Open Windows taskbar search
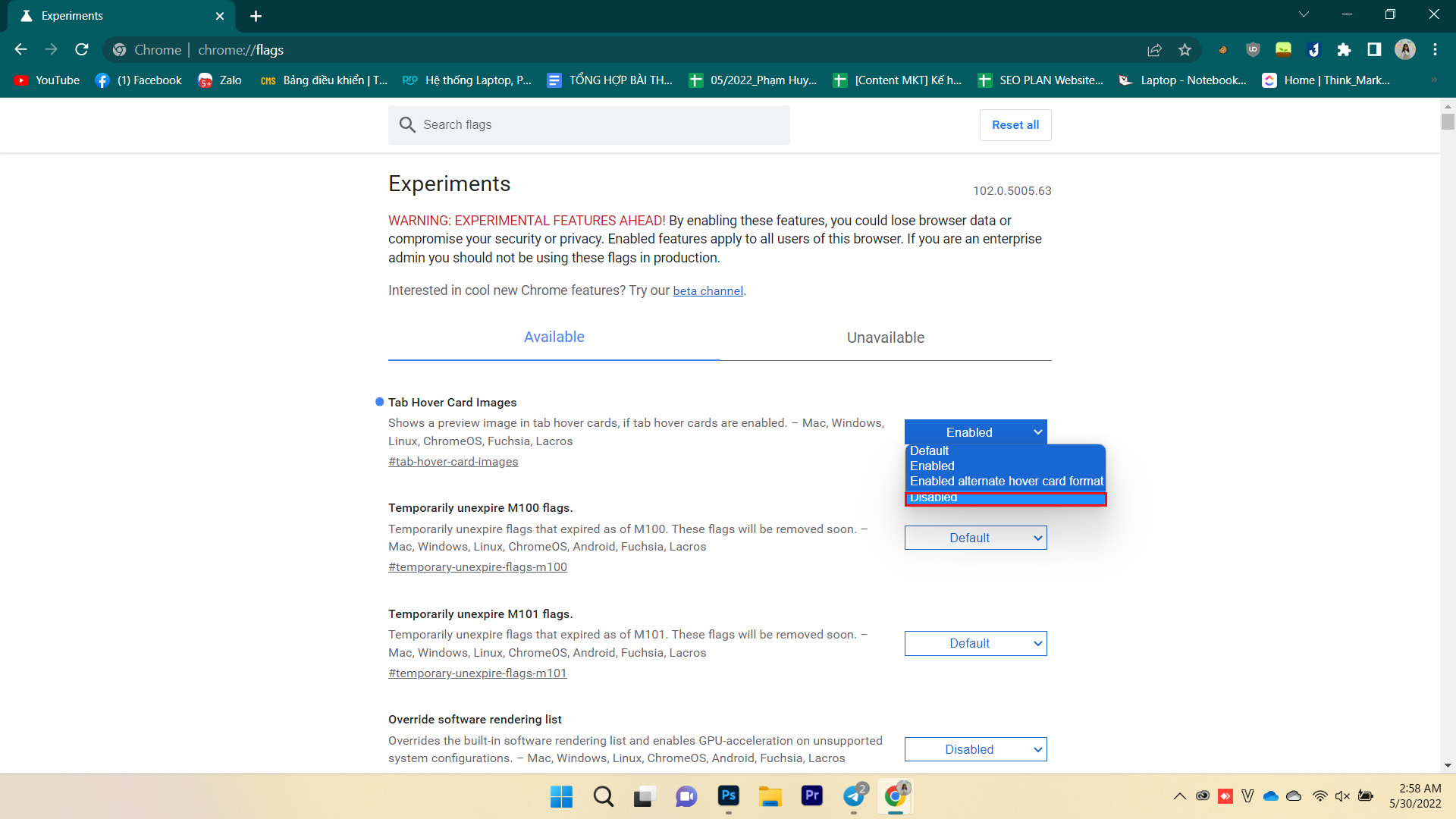Viewport: 1456px width, 819px height. tap(603, 796)
